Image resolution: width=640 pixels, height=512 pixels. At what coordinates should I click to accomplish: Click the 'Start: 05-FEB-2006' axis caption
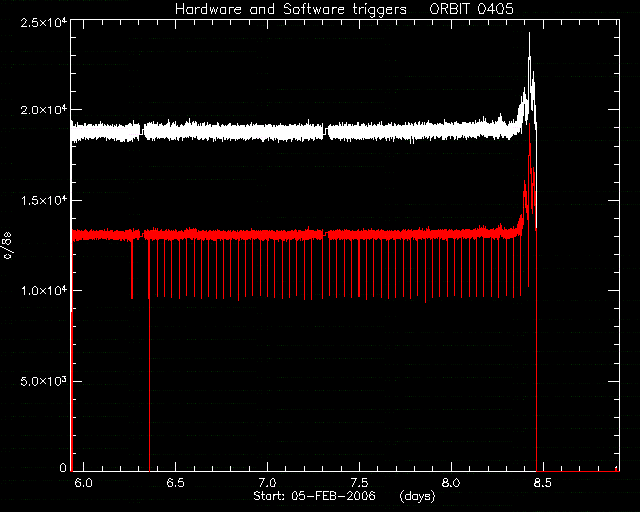pos(314,496)
